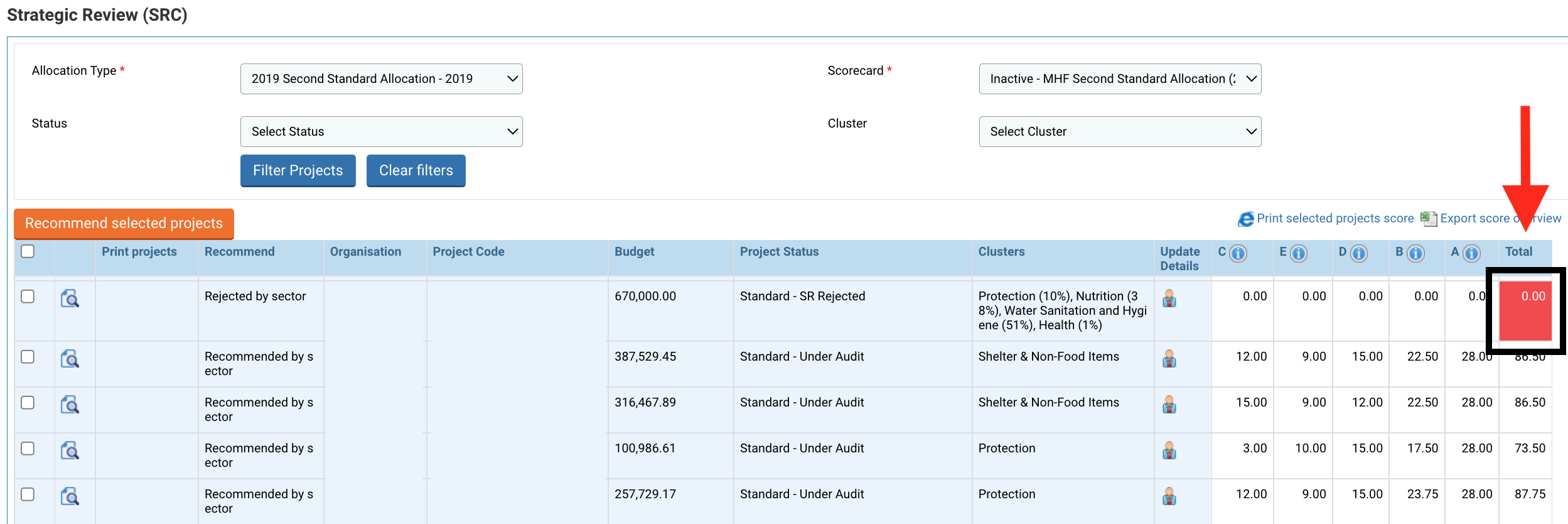The height and width of the screenshot is (524, 1568).
Task: Show info for column B
Action: pyautogui.click(x=1415, y=253)
